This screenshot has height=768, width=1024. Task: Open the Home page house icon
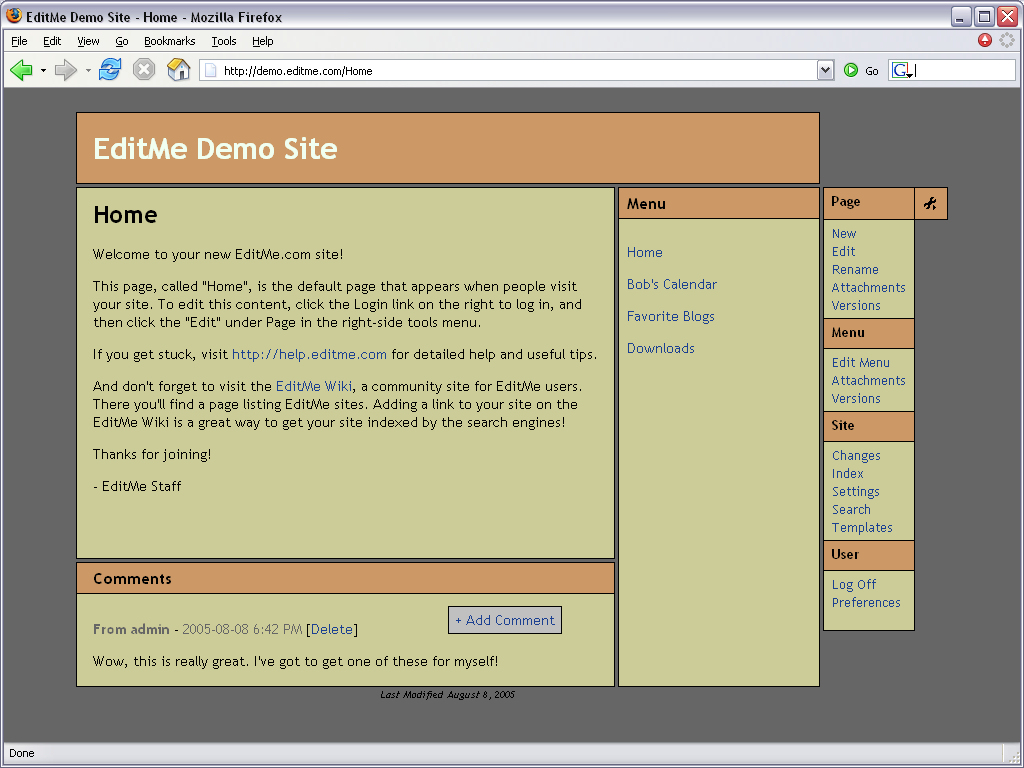178,69
